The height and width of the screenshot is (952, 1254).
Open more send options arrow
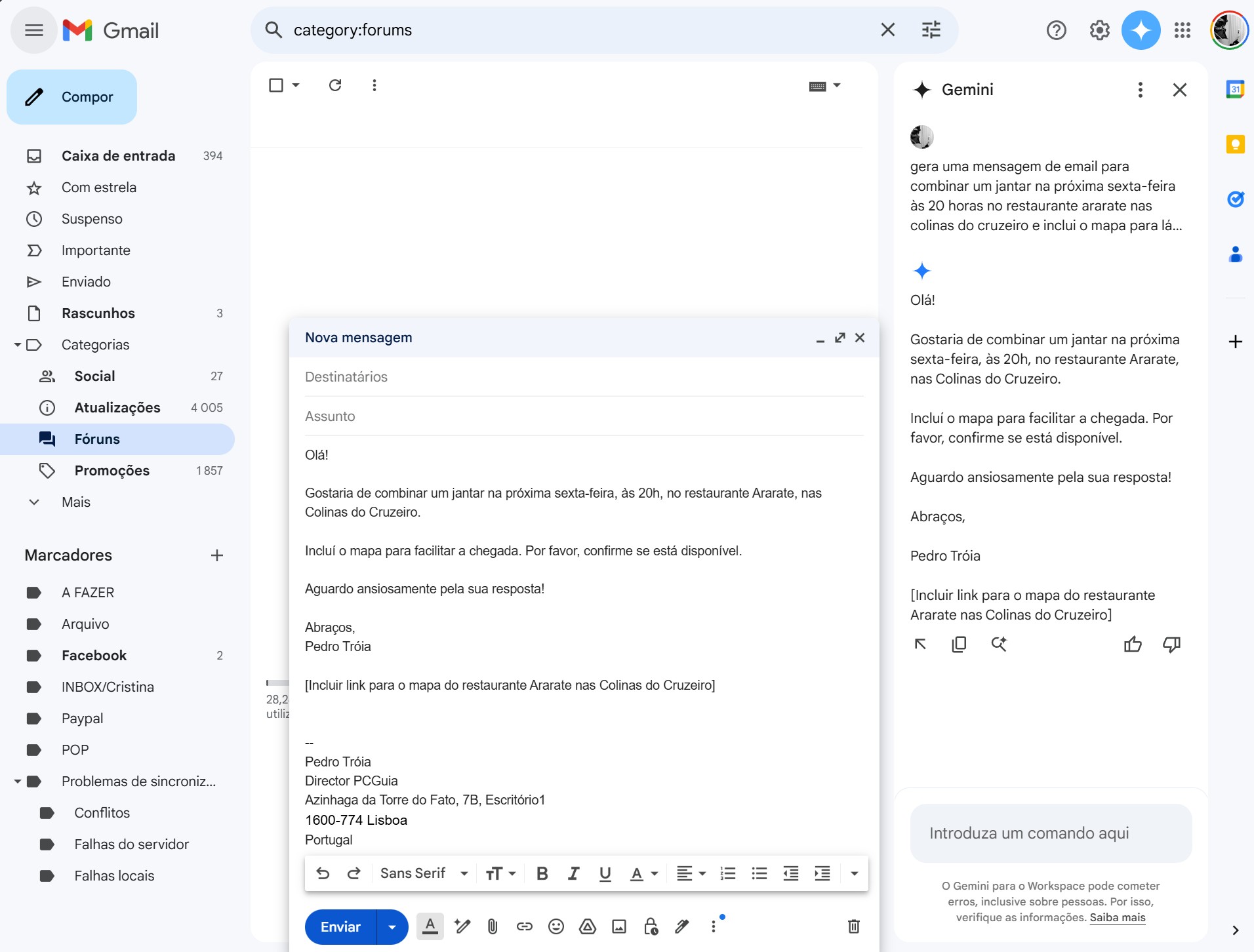click(x=392, y=926)
